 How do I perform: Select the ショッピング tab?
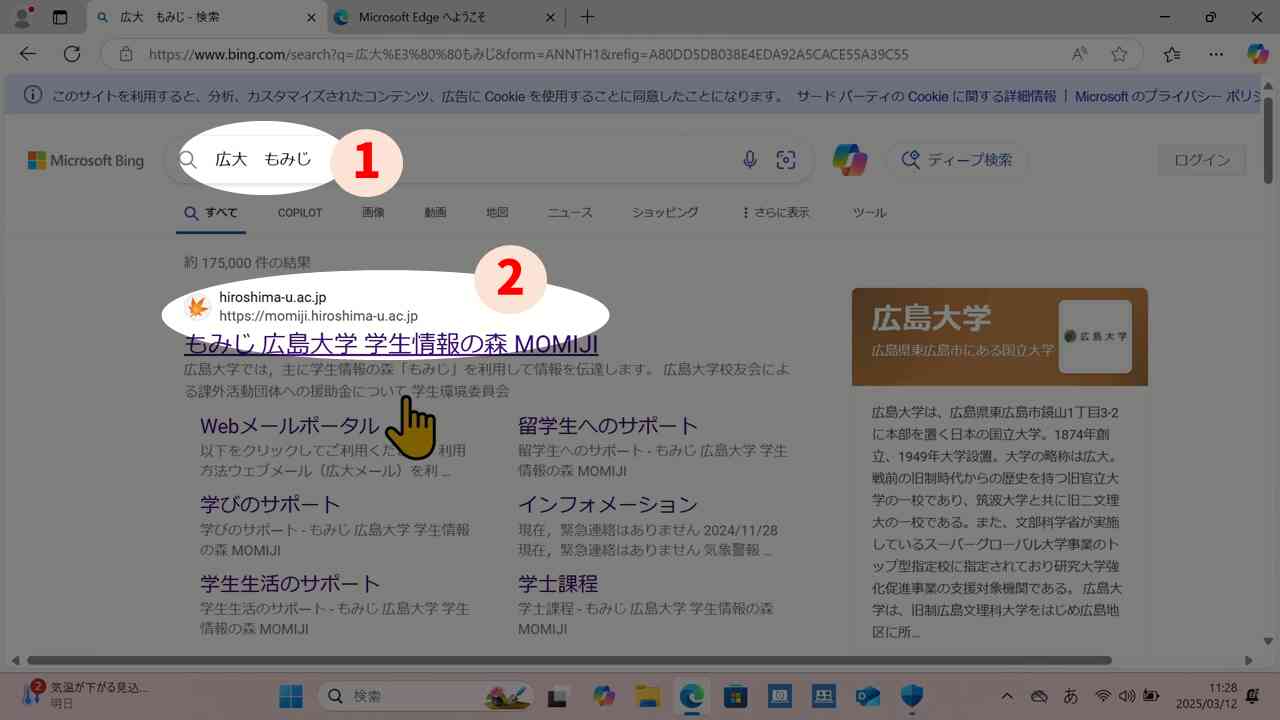665,213
